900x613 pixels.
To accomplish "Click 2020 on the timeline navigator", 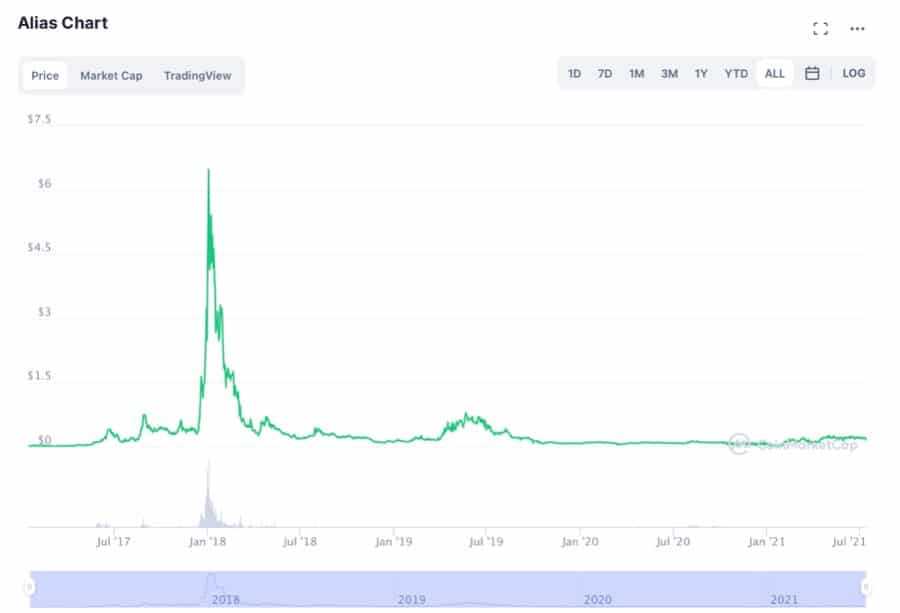I will point(597,599).
